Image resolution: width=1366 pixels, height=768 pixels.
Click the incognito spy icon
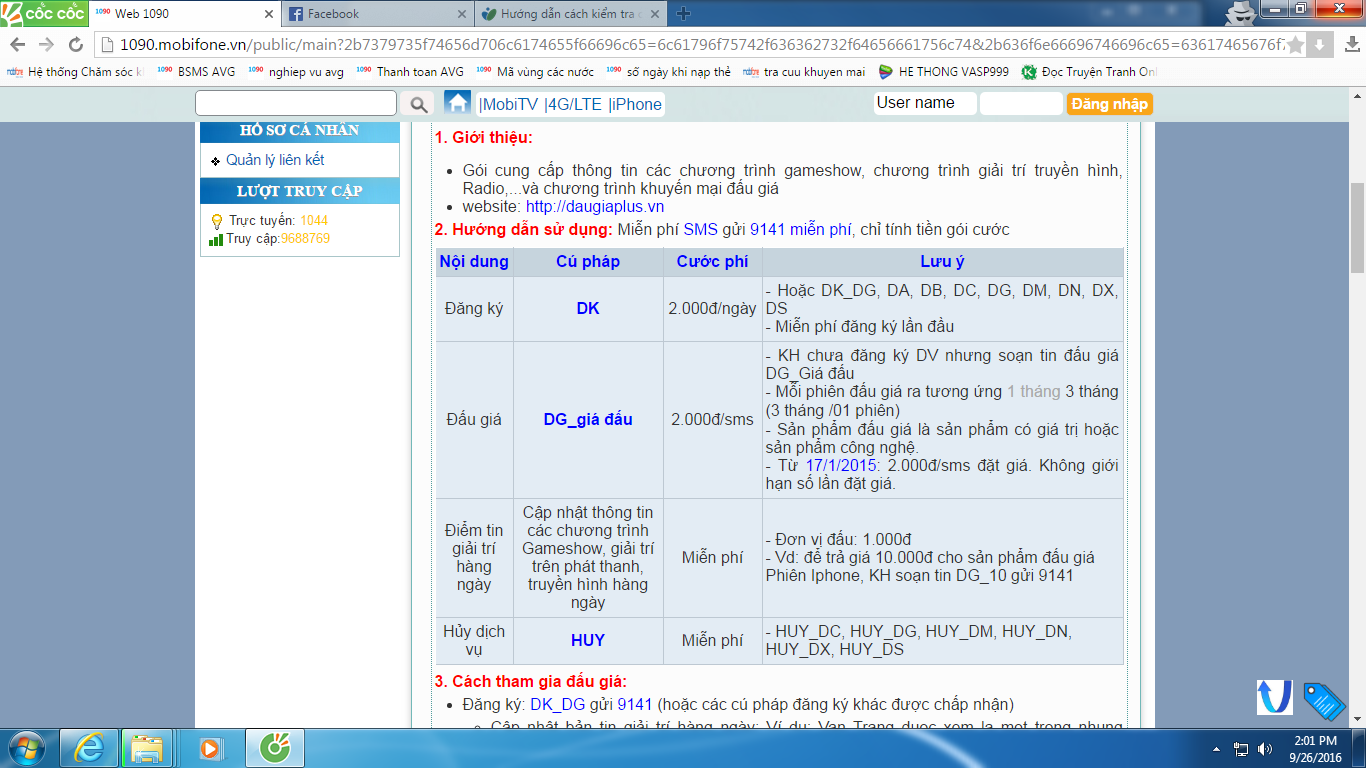pos(1241,11)
